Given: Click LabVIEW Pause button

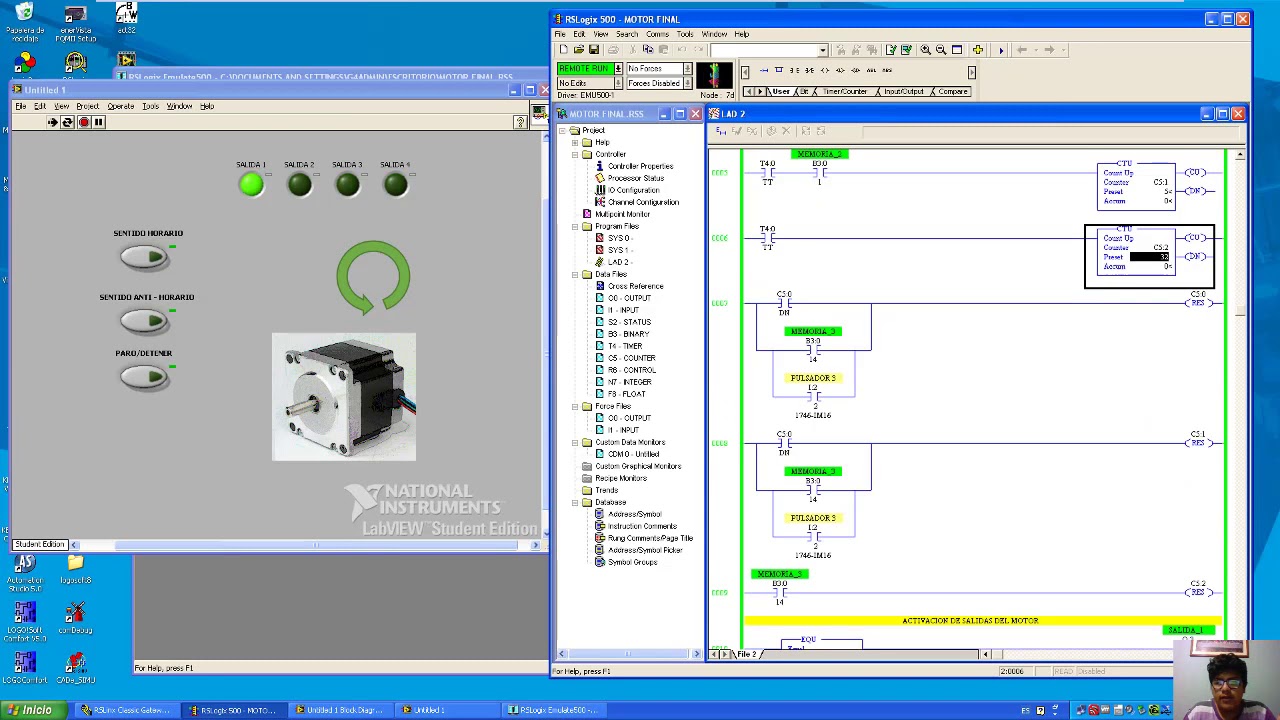Looking at the screenshot, I should point(98,122).
